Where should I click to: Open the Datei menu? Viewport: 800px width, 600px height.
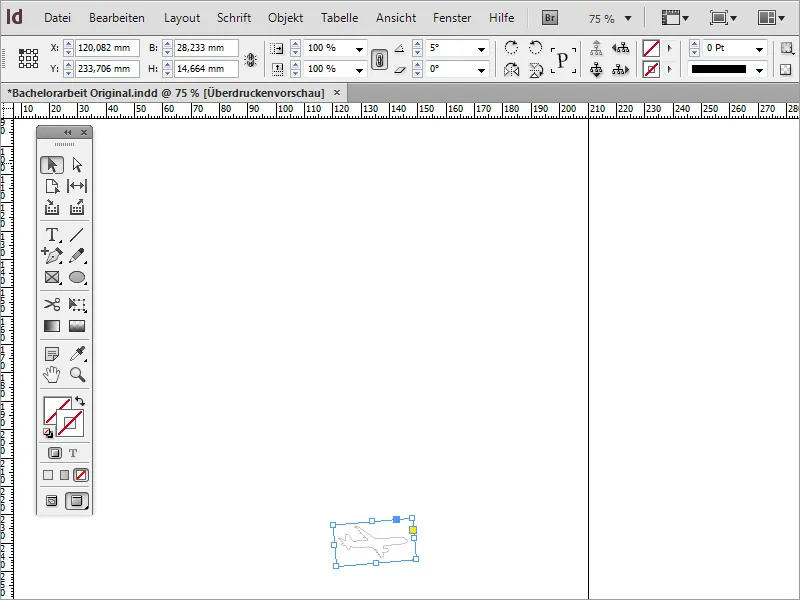click(x=57, y=18)
